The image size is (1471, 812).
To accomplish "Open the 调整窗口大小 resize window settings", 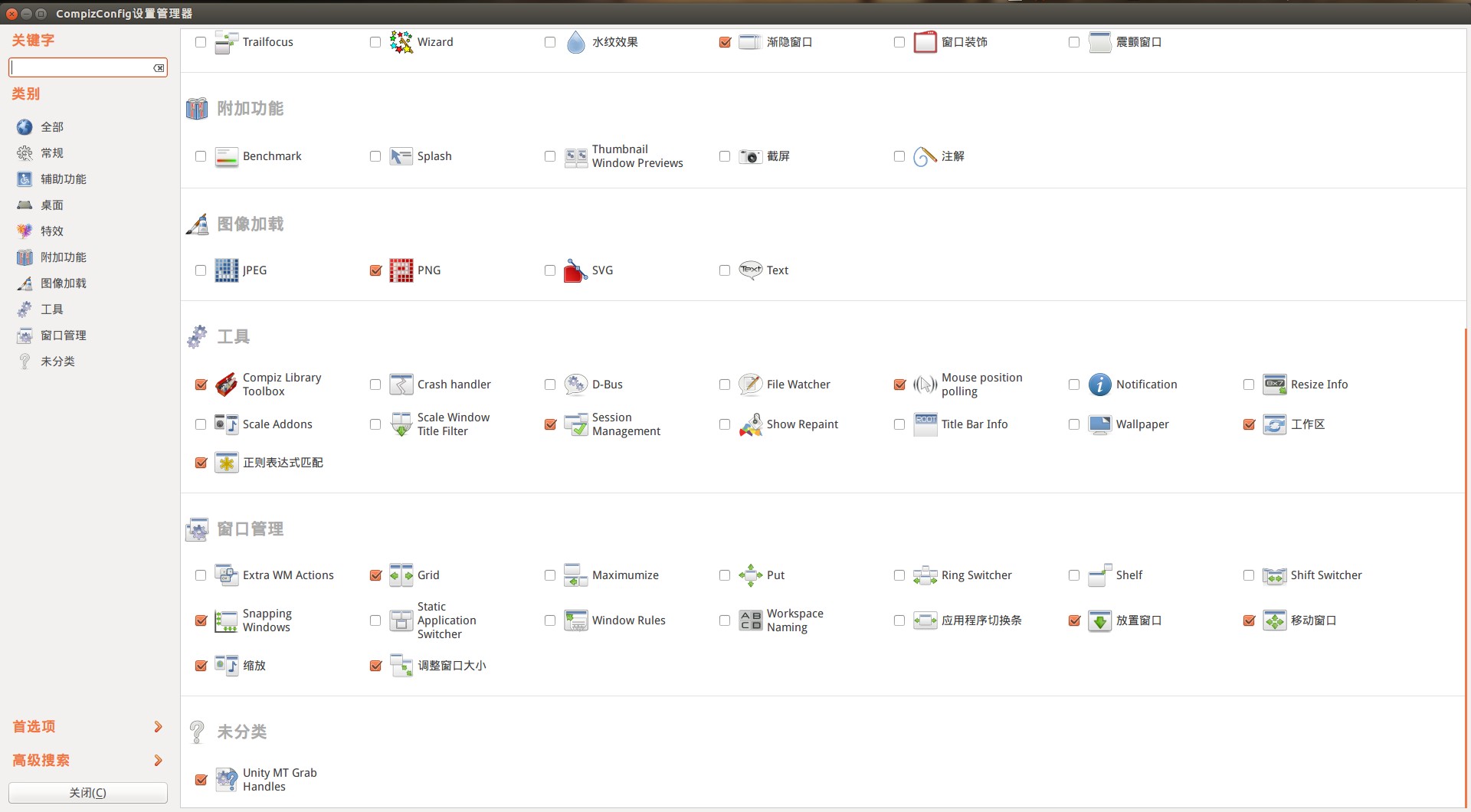I will pyautogui.click(x=438, y=666).
